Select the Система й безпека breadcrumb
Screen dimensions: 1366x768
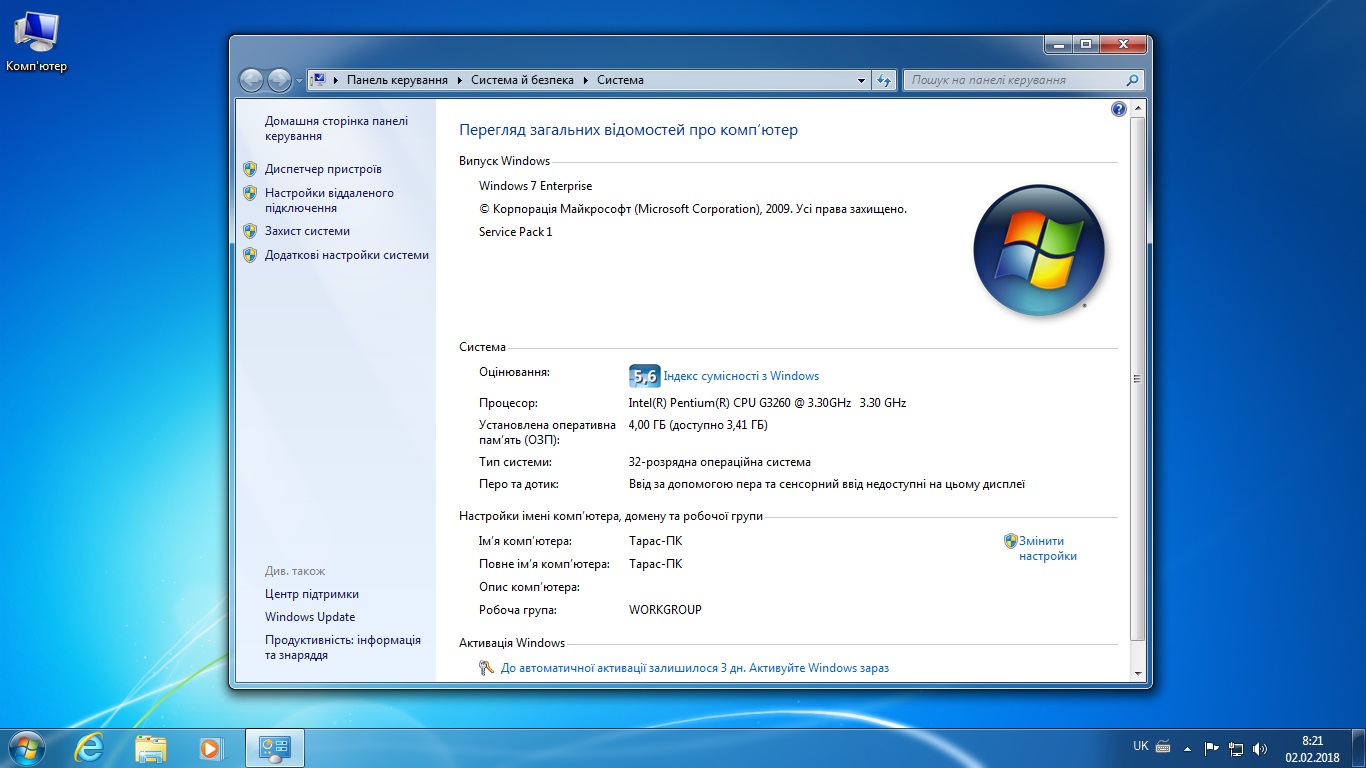(523, 80)
